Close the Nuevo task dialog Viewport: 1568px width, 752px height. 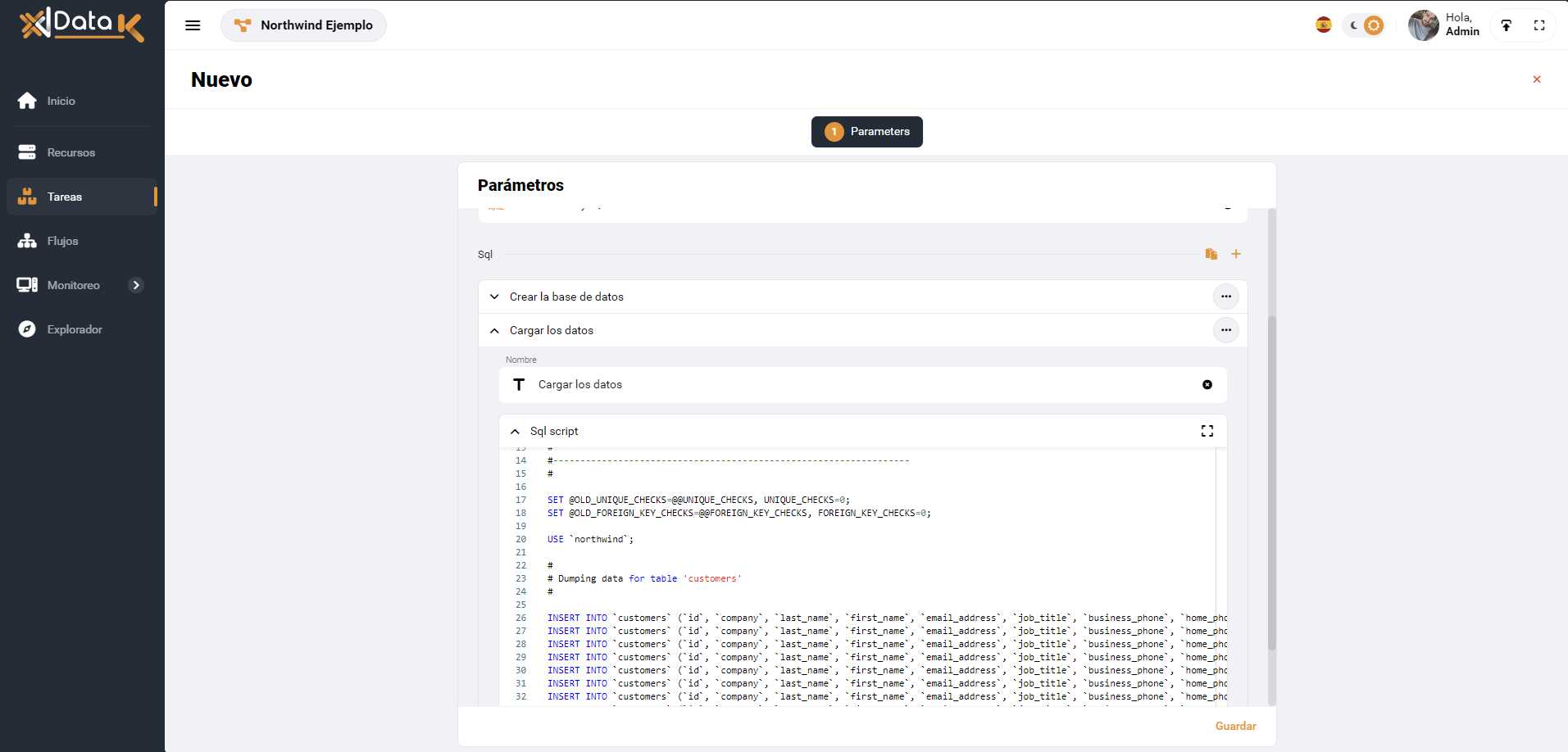coord(1536,79)
